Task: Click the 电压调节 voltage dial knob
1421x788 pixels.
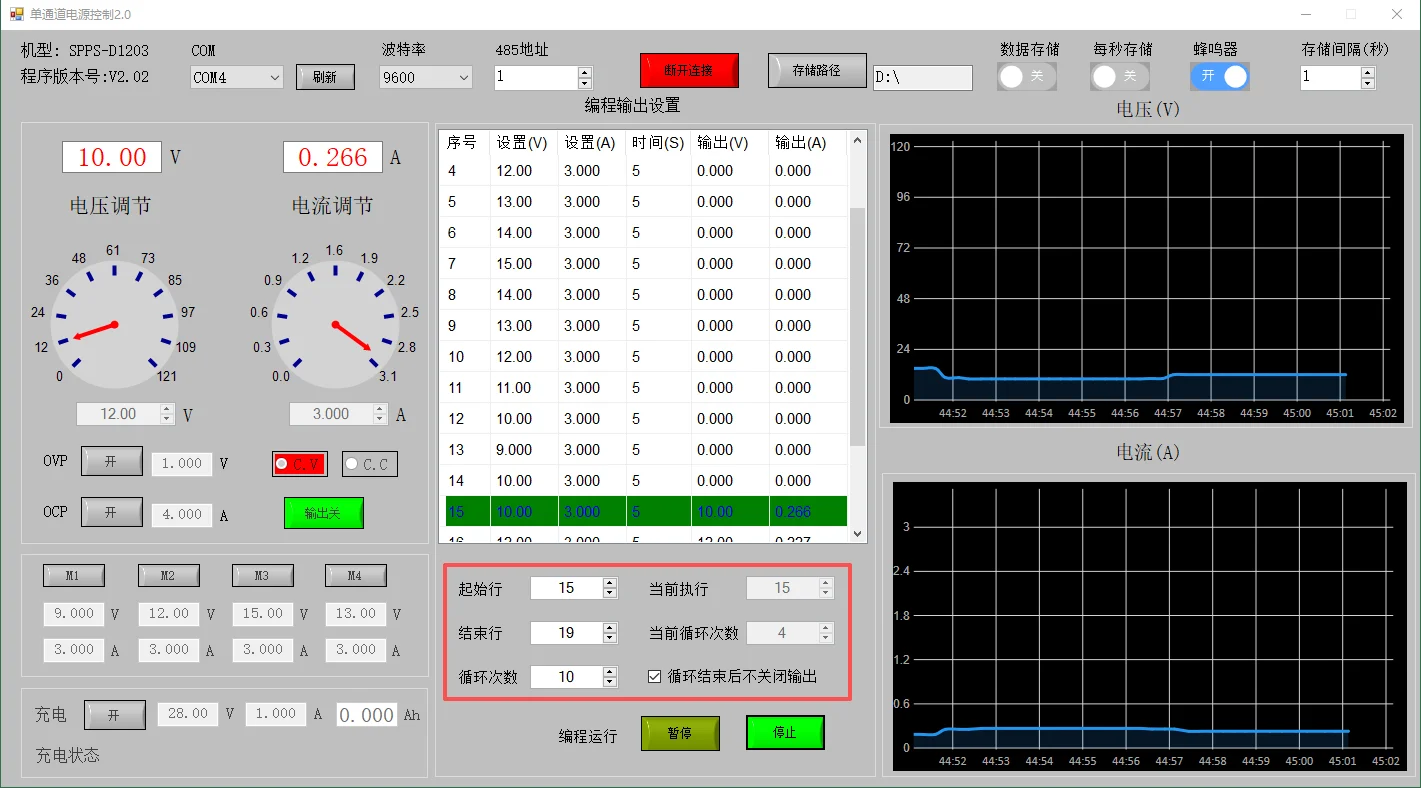Action: [x=114, y=325]
